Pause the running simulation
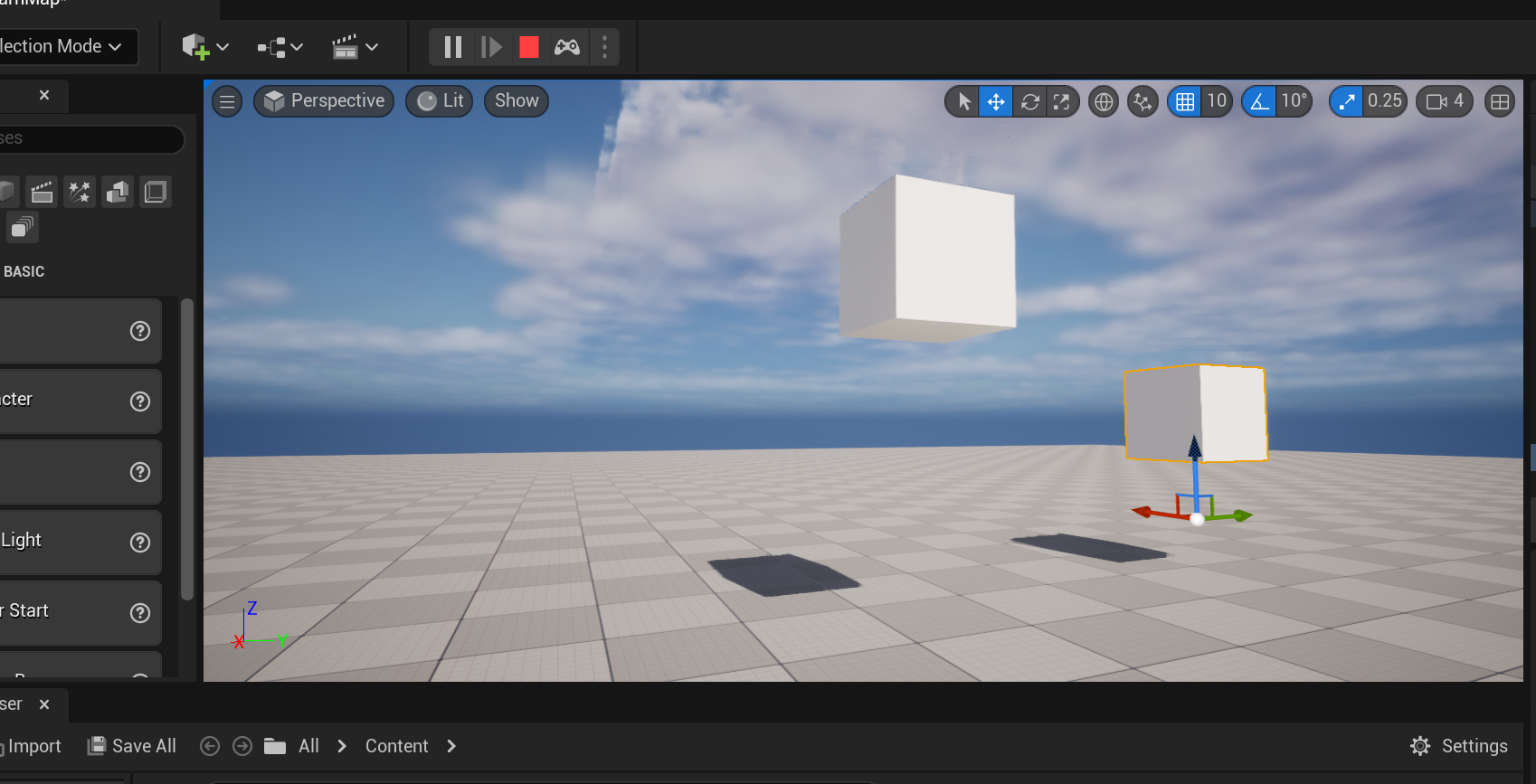This screenshot has width=1536, height=784. click(x=453, y=47)
